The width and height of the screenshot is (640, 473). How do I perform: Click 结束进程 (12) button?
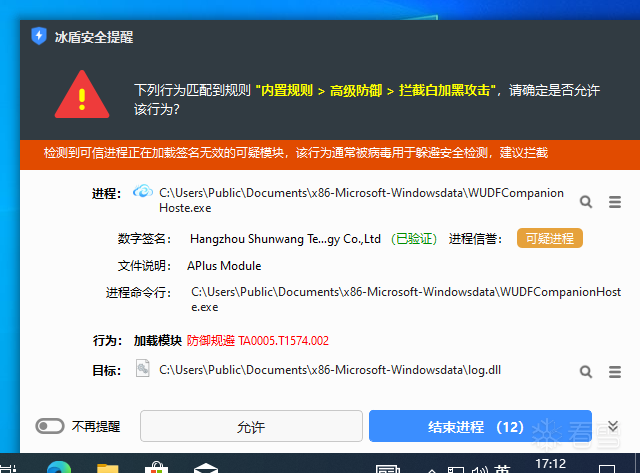[480, 426]
